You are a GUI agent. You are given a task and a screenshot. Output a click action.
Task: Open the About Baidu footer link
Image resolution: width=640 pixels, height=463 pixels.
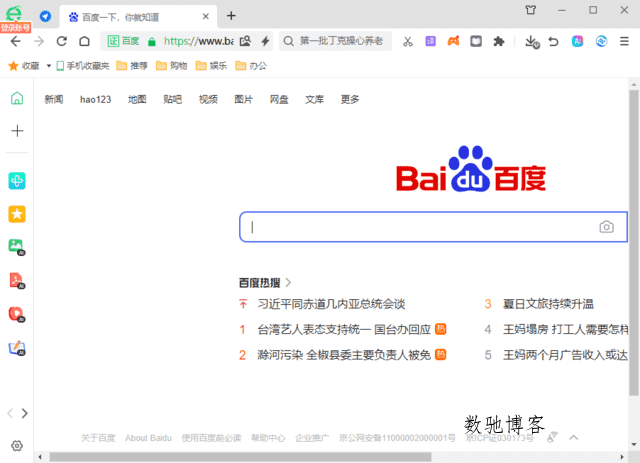148,438
